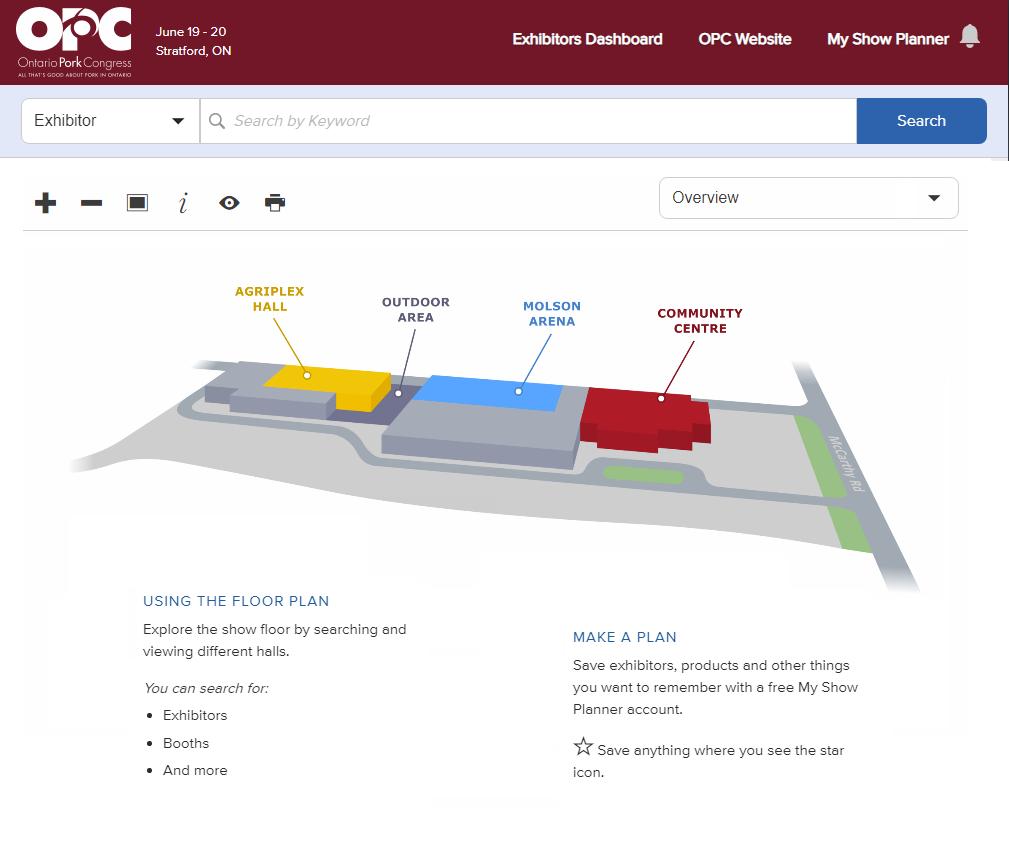
Task: Zoom in with the plus icon
Action: (x=45, y=203)
